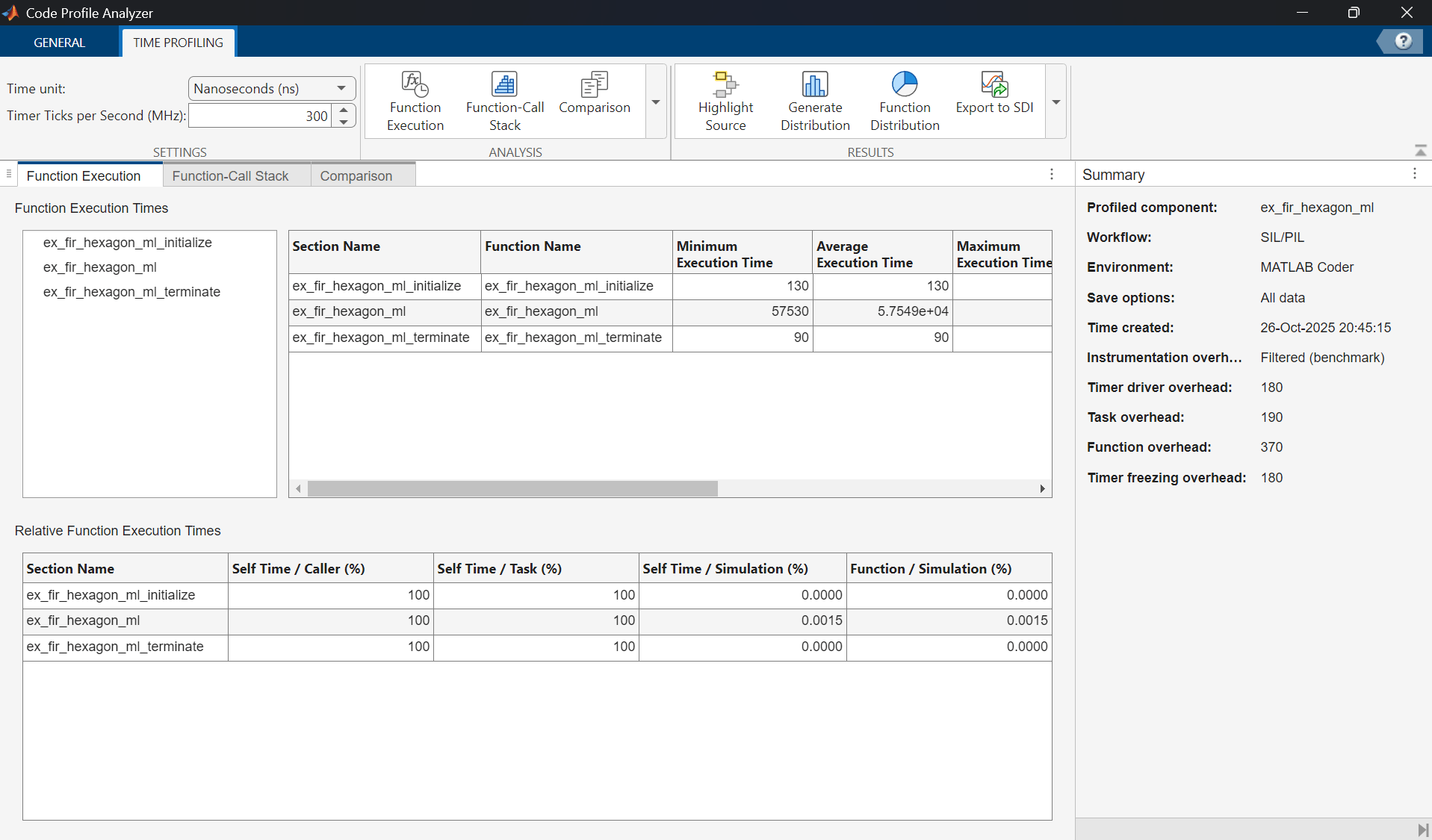
Task: Open the Function-Call Stack panel tab
Action: [x=230, y=175]
